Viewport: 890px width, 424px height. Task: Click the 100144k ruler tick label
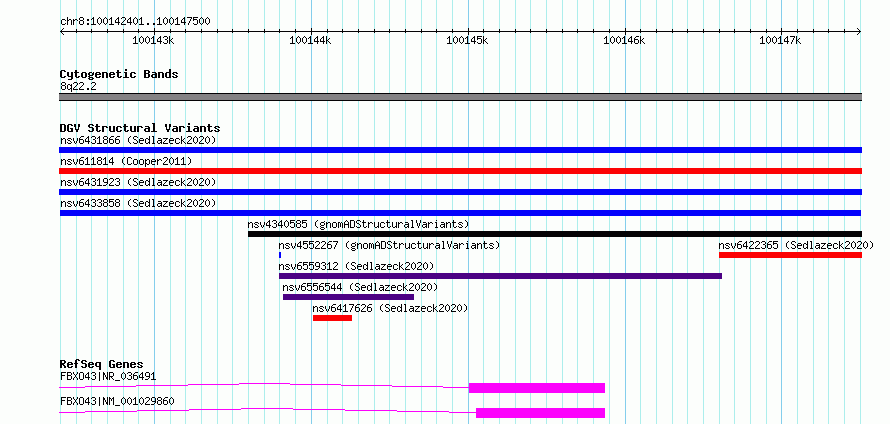(x=310, y=40)
